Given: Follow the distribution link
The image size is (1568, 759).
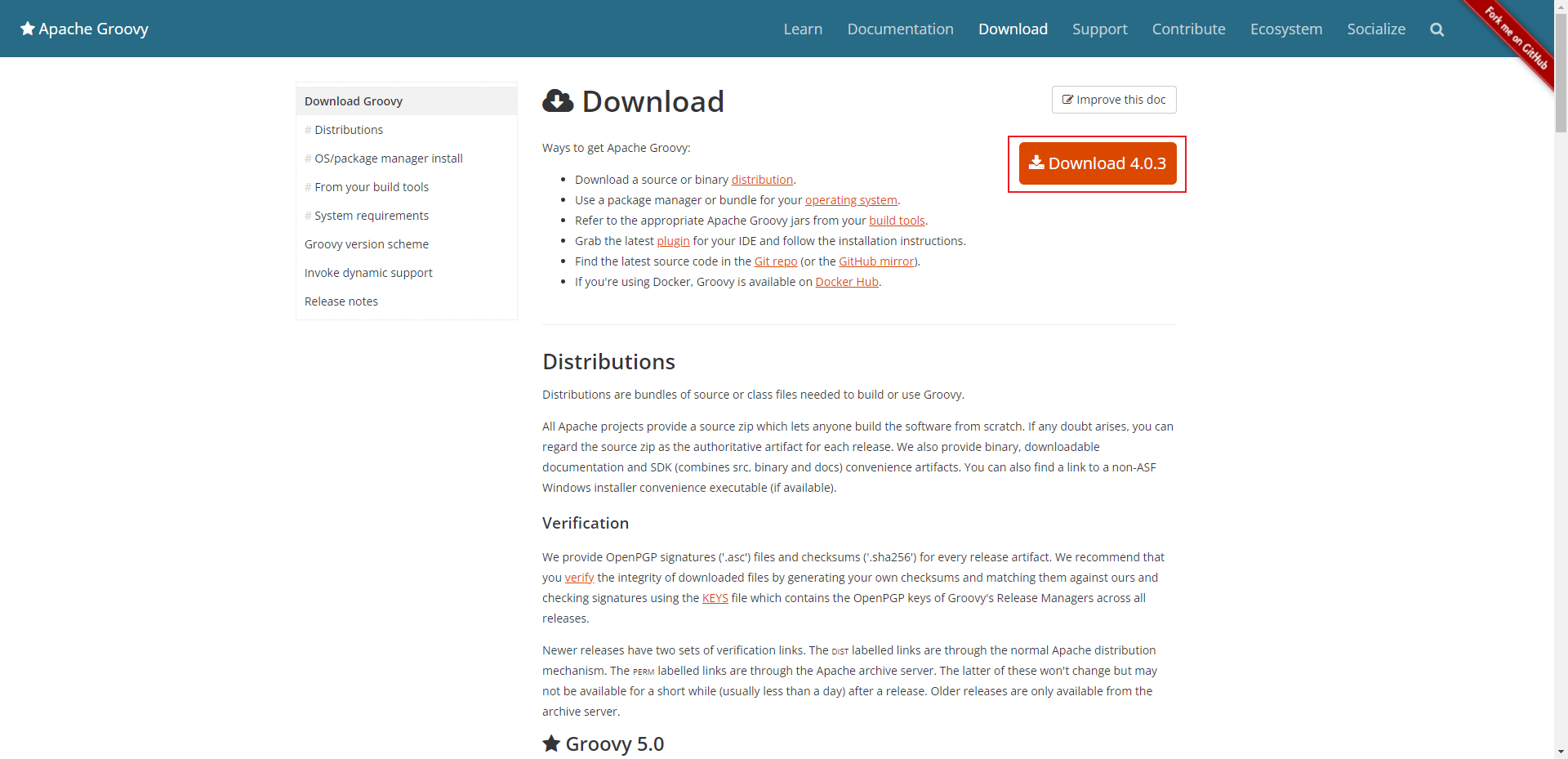Looking at the screenshot, I should 762,180.
